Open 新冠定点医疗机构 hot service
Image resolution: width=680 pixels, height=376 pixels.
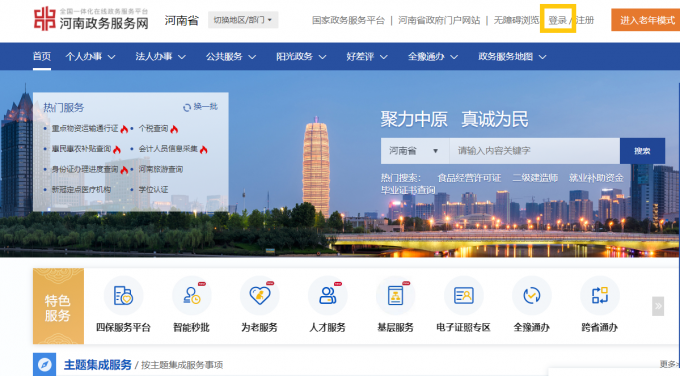(x=81, y=190)
